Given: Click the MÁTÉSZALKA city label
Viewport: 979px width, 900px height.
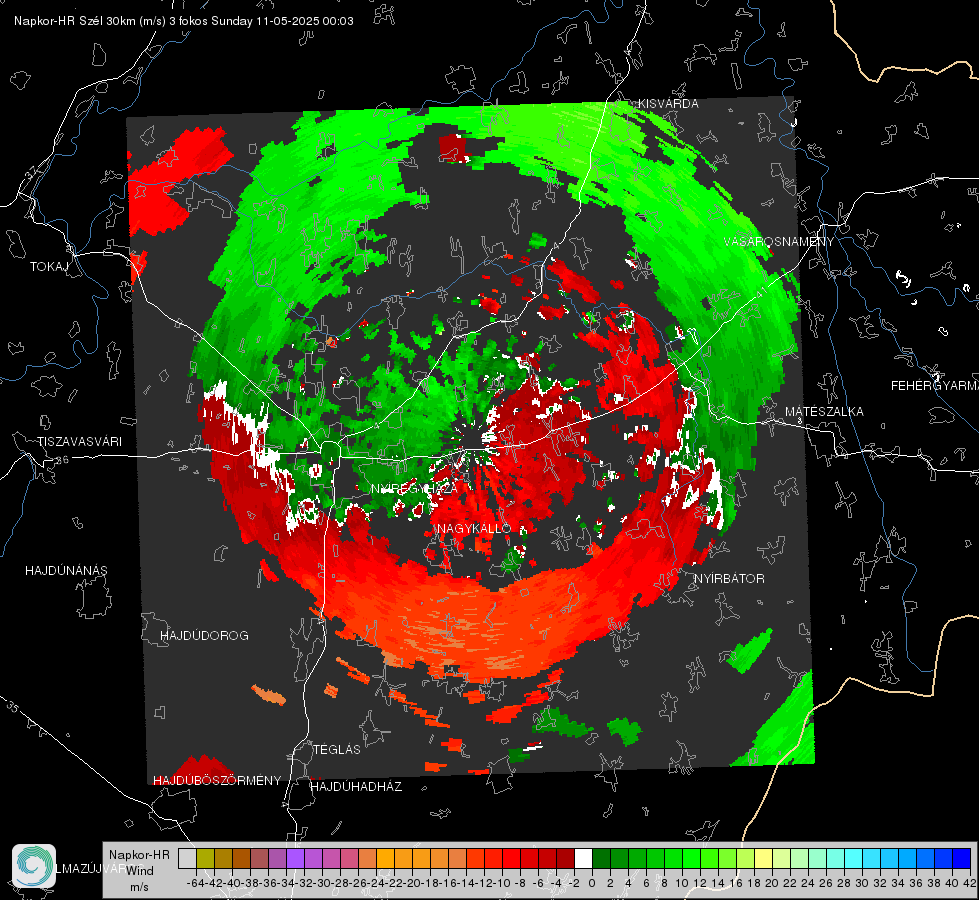Looking at the screenshot, I should click(x=824, y=412).
